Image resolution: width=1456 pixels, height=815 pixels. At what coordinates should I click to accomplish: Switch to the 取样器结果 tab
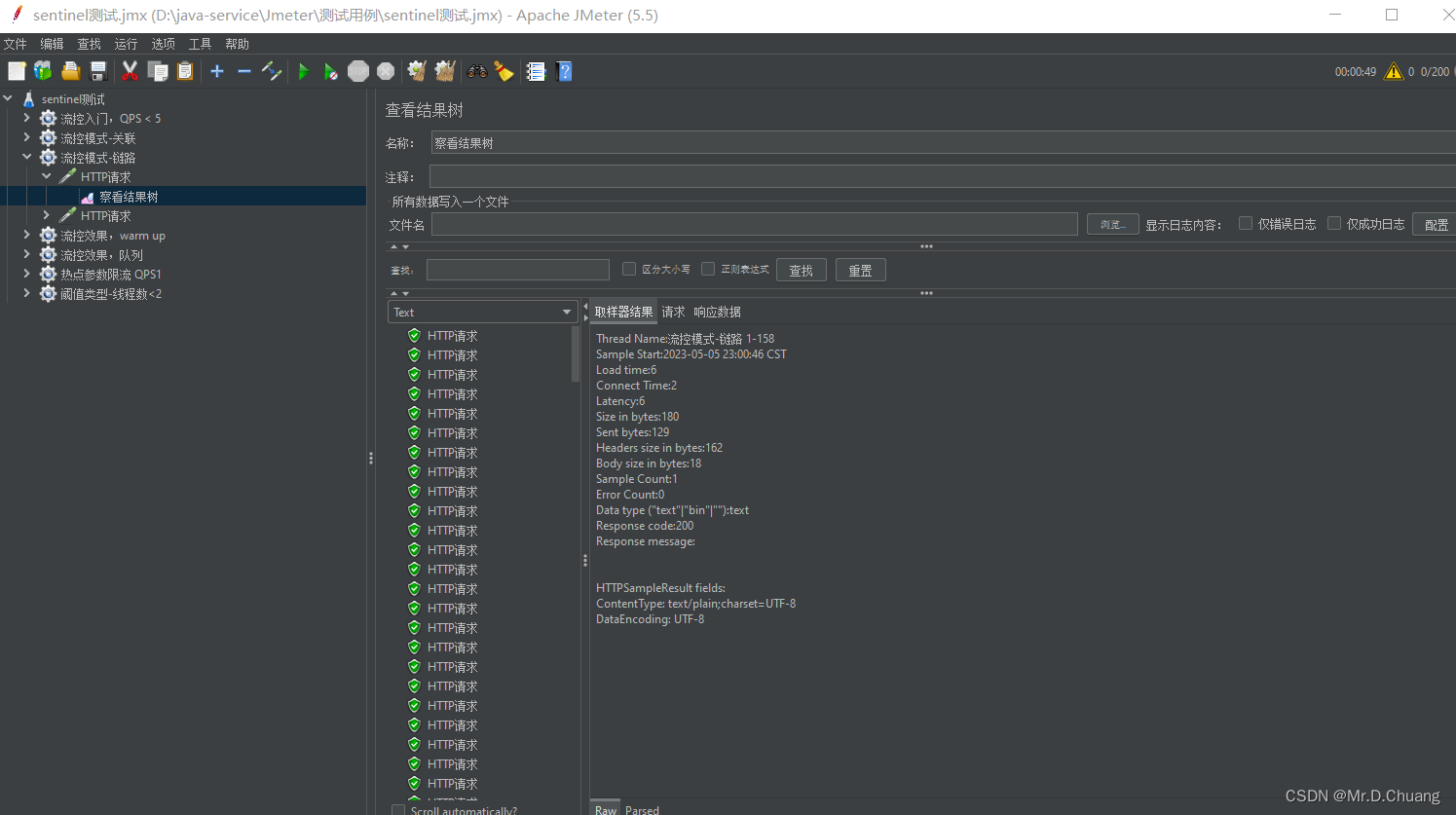click(x=623, y=312)
